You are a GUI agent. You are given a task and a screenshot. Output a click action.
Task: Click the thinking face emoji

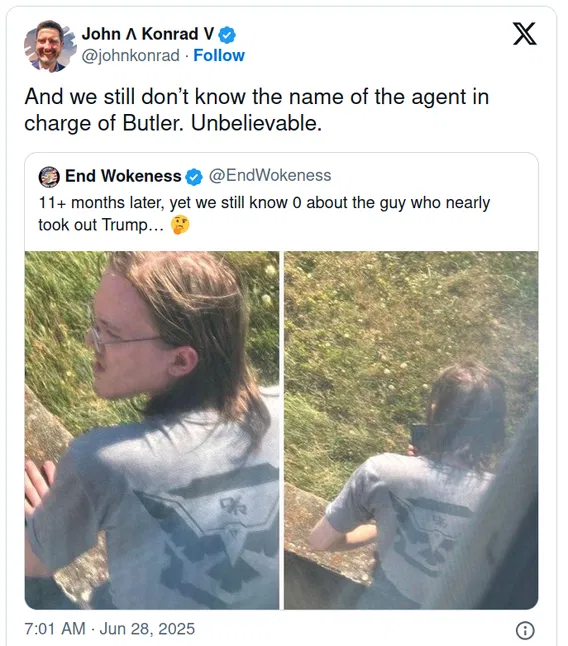click(180, 225)
